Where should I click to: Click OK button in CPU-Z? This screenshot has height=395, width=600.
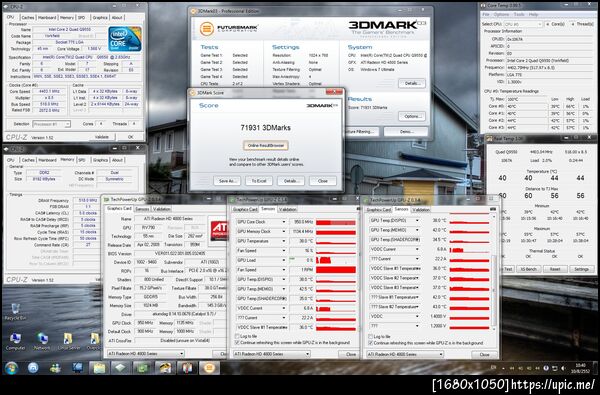[130, 137]
